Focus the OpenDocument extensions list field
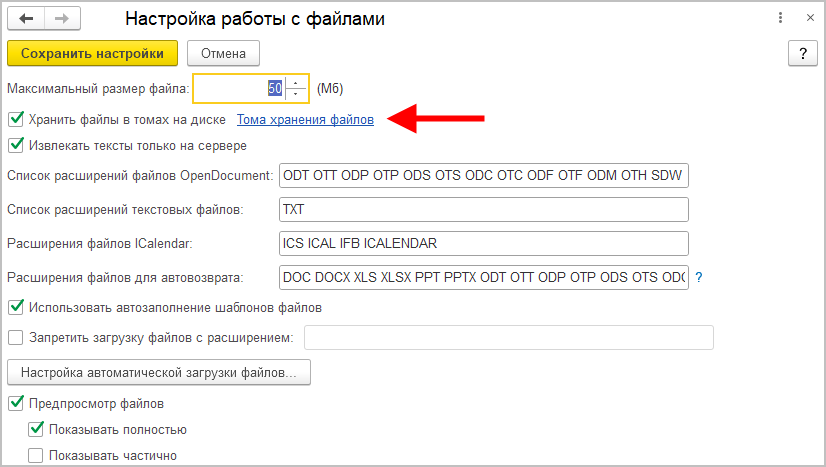The image size is (826, 467). click(x=484, y=176)
